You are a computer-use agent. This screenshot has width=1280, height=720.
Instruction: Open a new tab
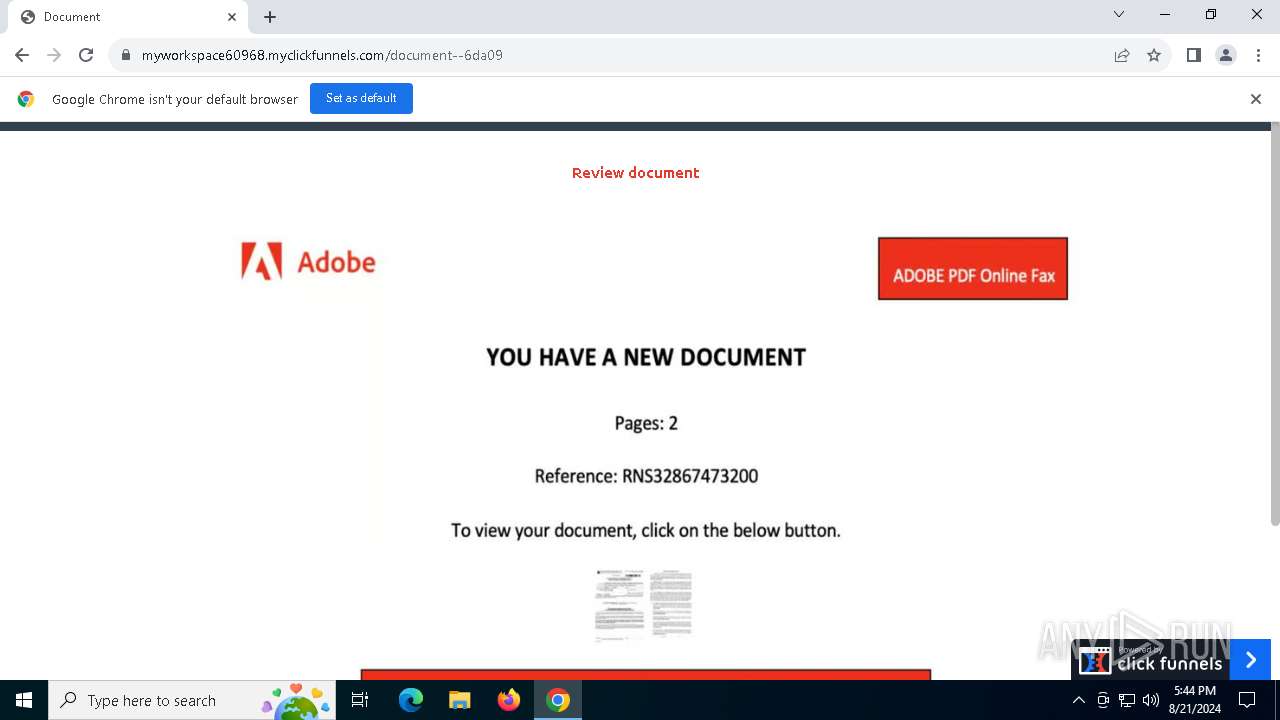270,17
